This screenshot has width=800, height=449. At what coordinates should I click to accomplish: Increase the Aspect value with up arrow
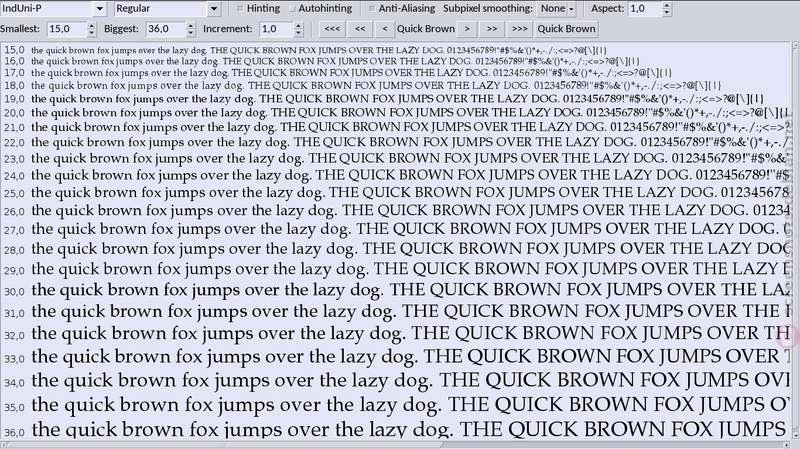pyautogui.click(x=667, y=5)
